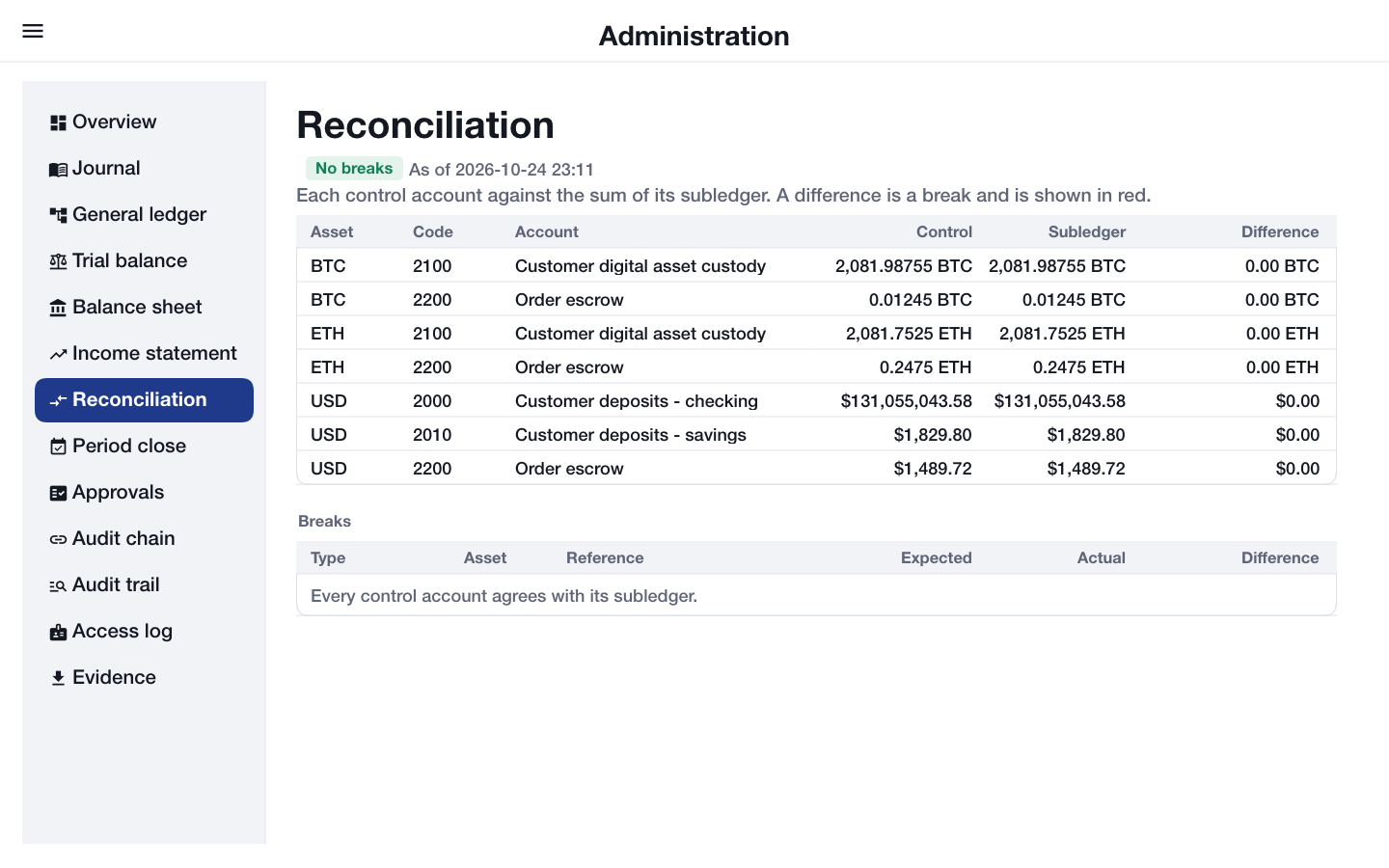Click control value 0.01245 BTC
This screenshot has width=1389, height=868.
point(920,300)
